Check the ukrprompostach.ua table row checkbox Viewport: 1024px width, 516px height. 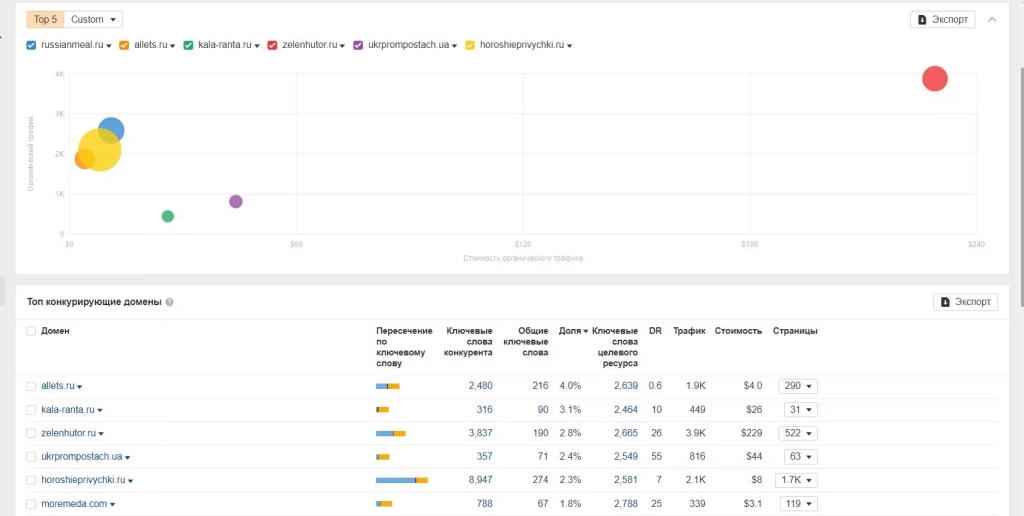(31, 457)
